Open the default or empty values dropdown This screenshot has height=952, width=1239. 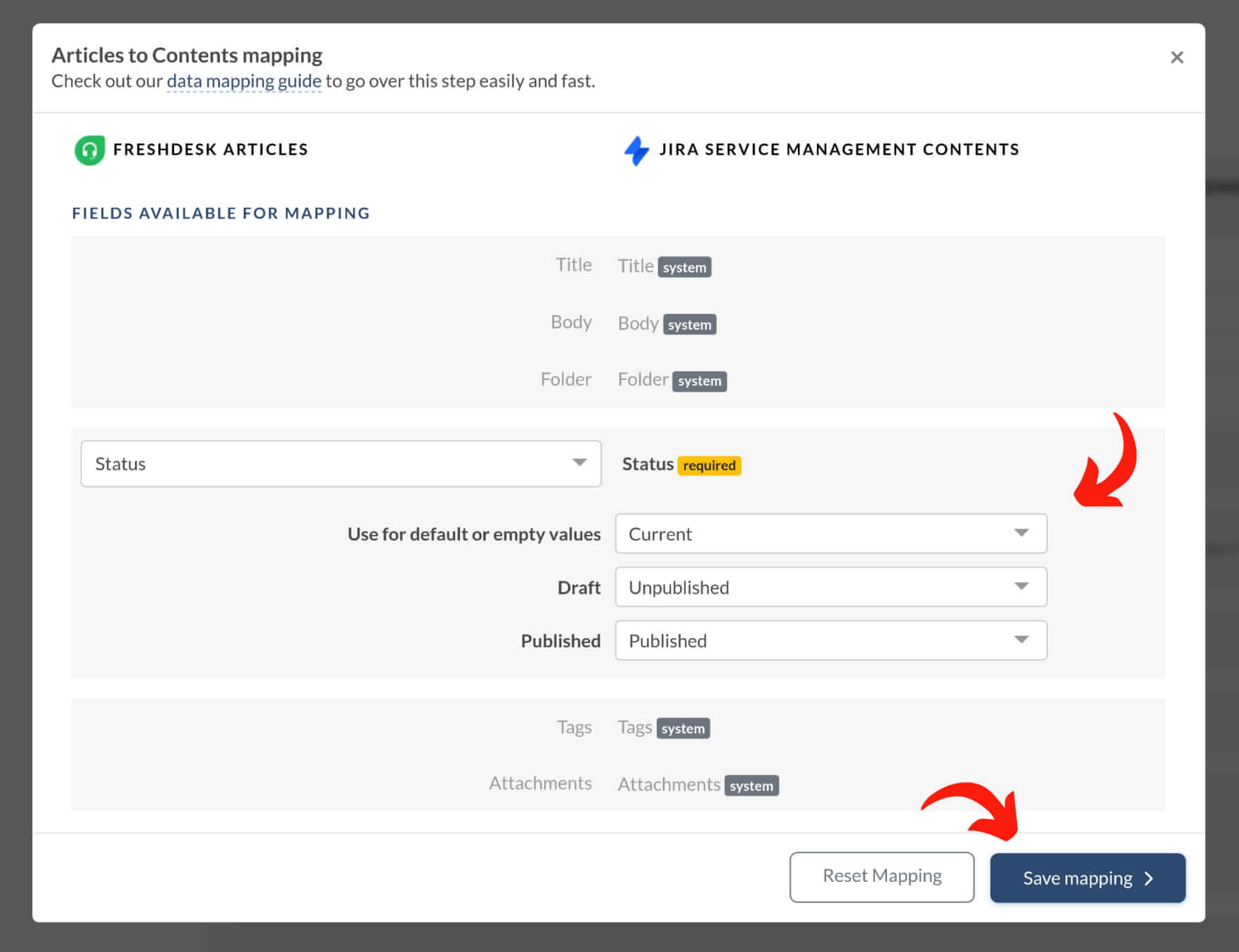pyautogui.click(x=831, y=534)
